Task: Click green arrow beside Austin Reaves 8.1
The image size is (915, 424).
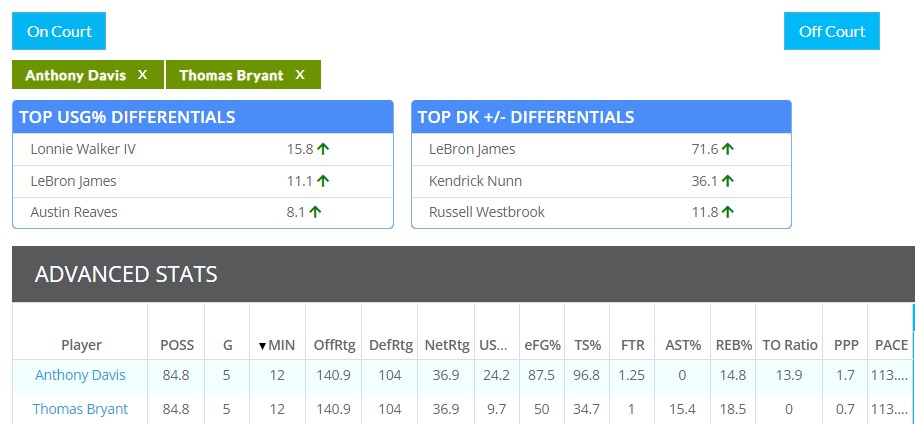Action: coord(315,212)
